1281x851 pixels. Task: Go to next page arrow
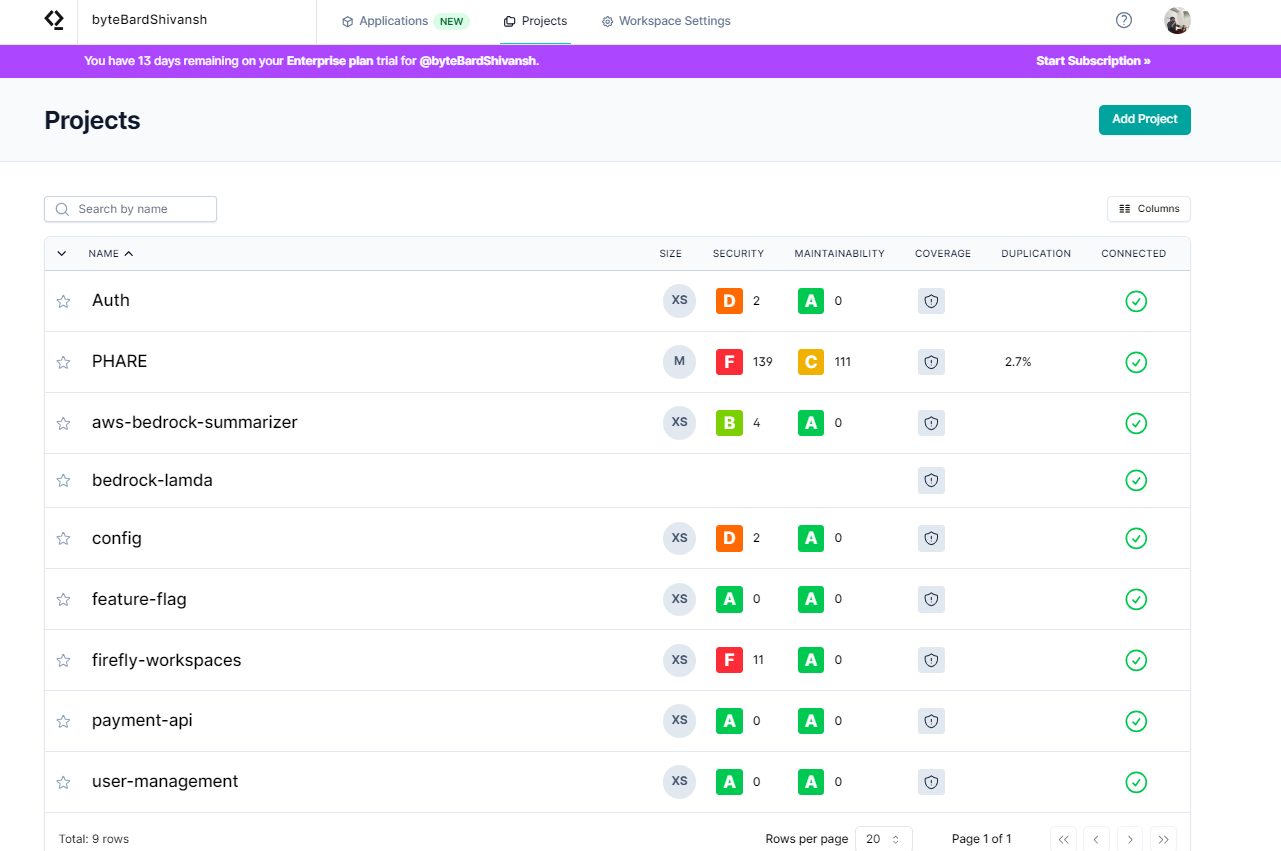(1129, 839)
